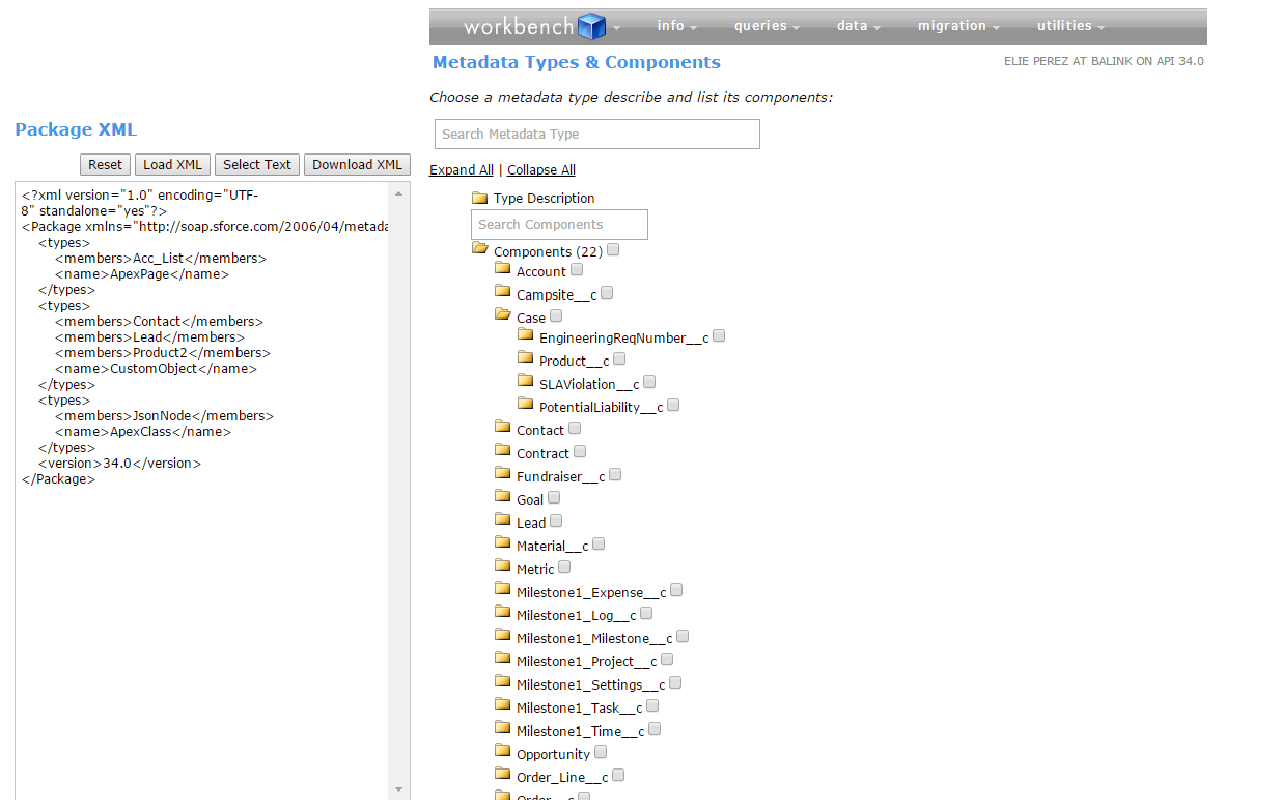1280x800 pixels.
Task: Check the Milestone1_Task__c checkbox
Action: pyautogui.click(x=653, y=706)
